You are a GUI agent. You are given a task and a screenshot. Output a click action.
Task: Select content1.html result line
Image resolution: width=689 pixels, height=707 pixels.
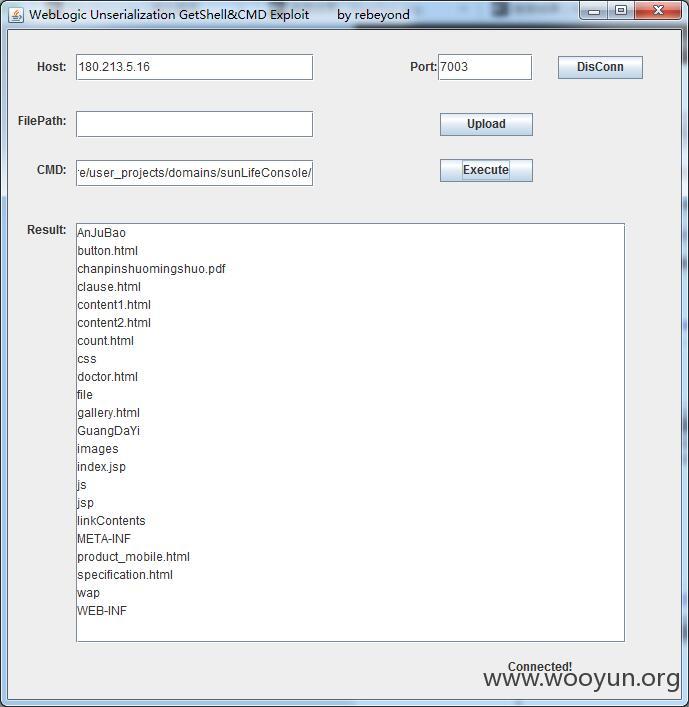point(114,305)
